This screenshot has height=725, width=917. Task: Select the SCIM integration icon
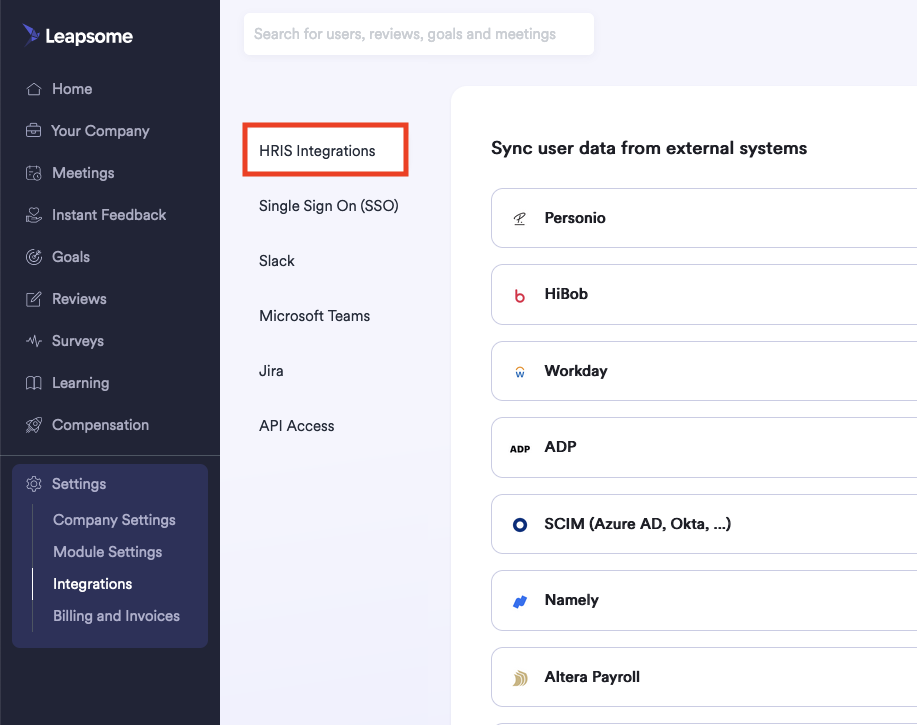[x=519, y=523]
